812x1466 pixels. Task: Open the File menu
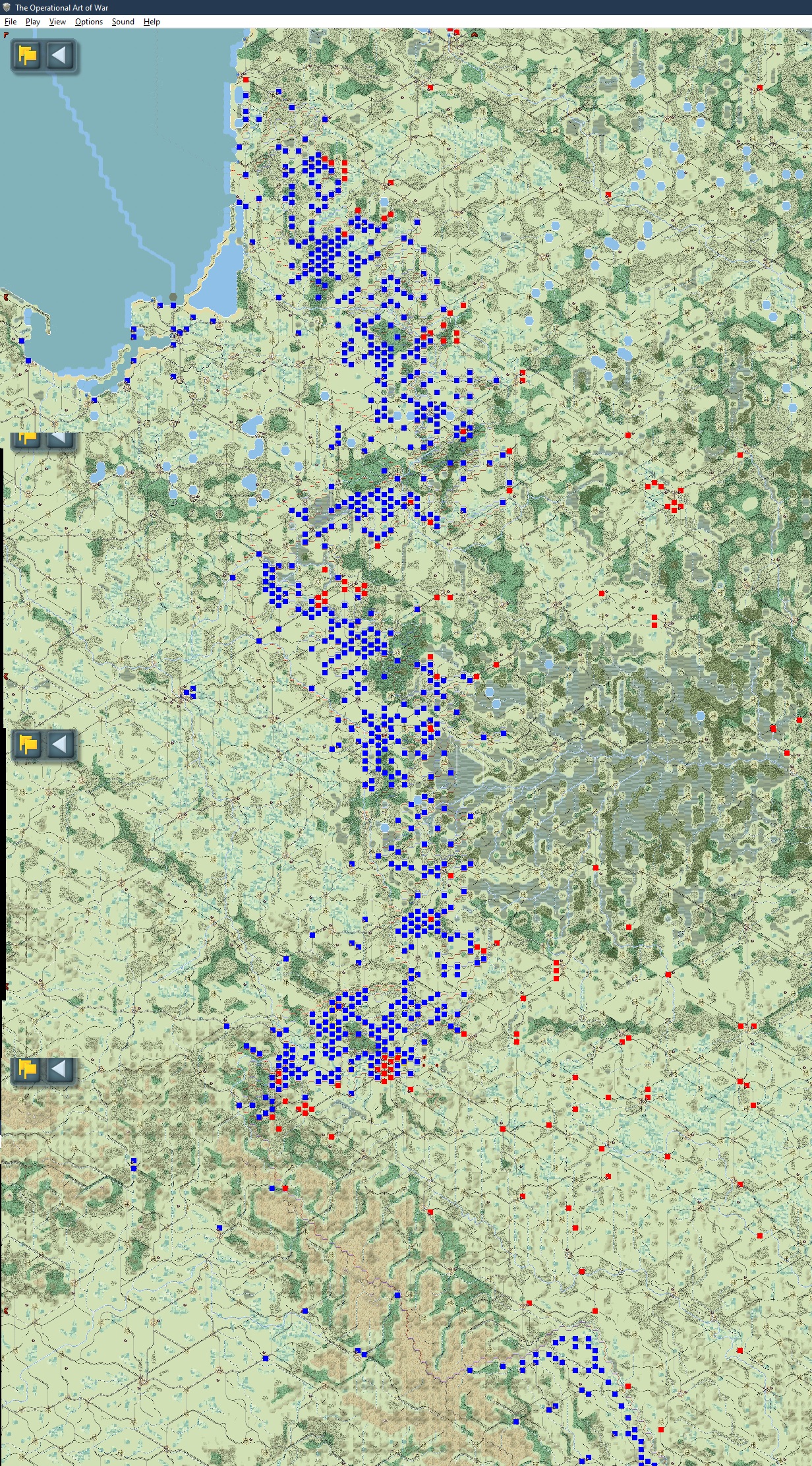pos(11,22)
